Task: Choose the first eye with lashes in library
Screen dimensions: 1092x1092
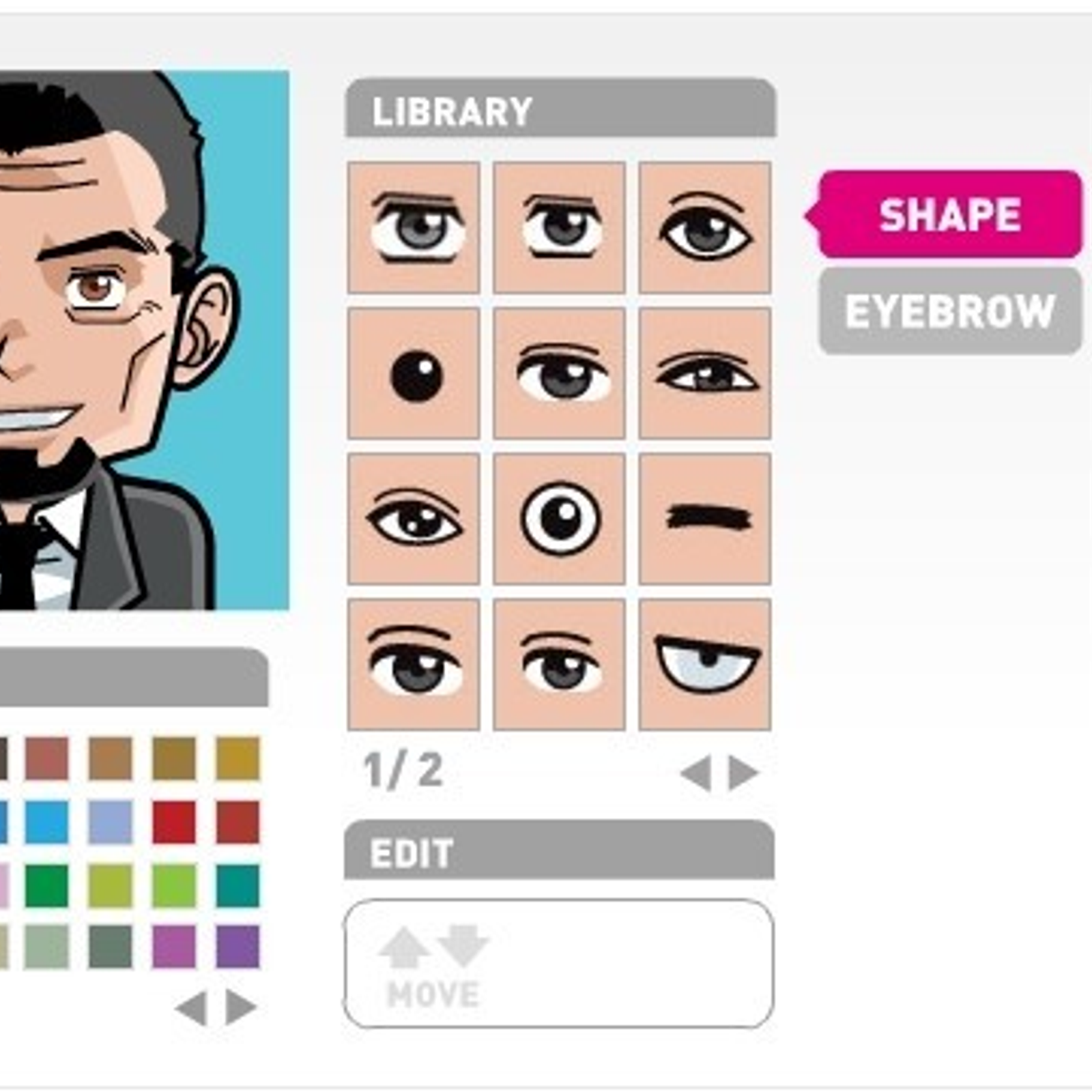Action: 414,228
